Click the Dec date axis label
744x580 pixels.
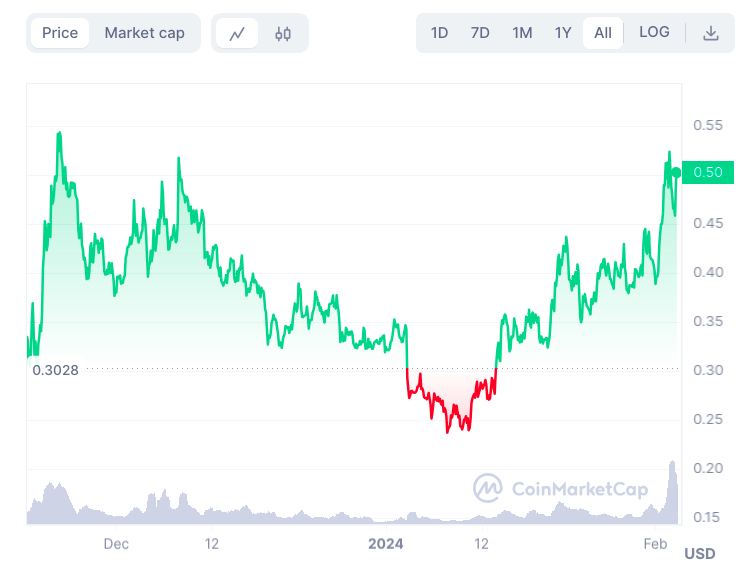(116, 544)
